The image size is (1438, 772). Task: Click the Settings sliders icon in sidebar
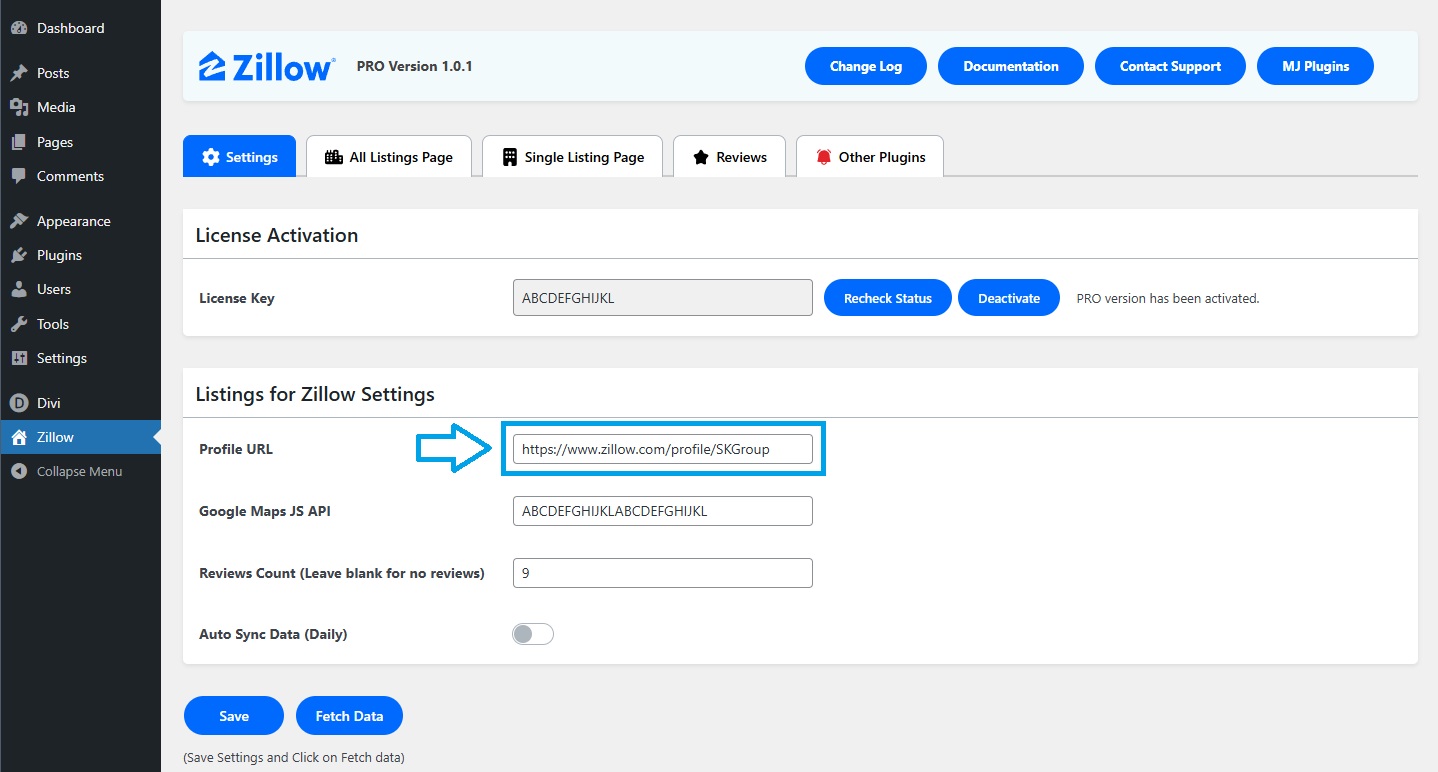click(x=18, y=358)
